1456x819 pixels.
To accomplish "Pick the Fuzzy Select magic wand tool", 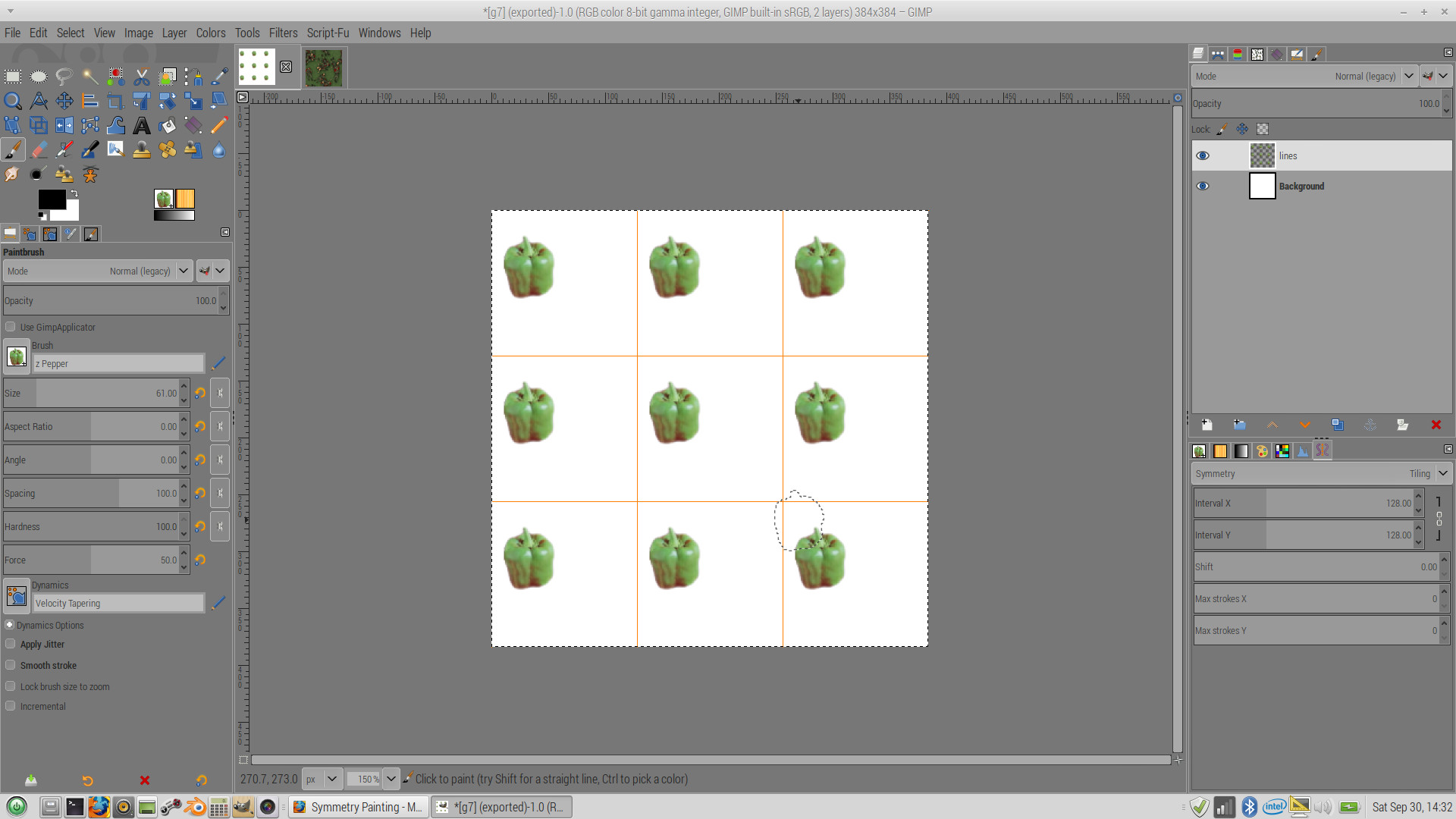I will (x=90, y=76).
